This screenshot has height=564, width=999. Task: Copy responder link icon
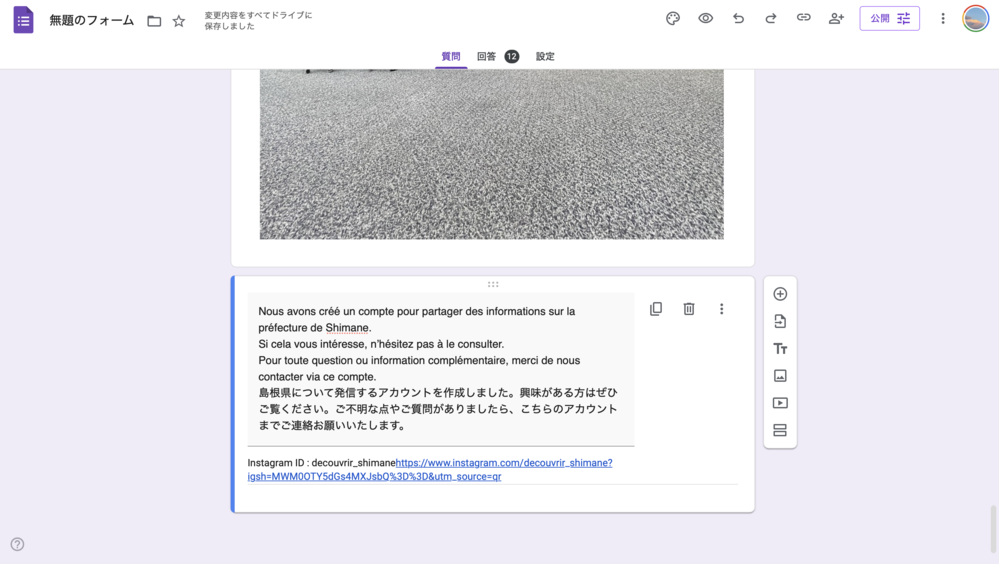(x=803, y=18)
